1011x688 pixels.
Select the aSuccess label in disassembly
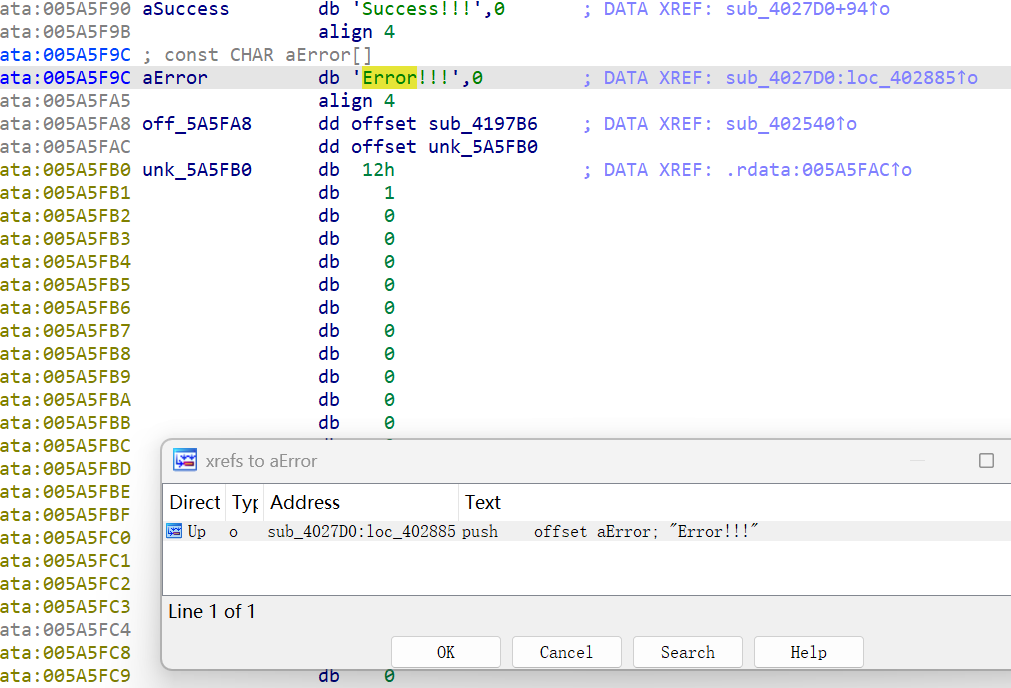(x=186, y=9)
